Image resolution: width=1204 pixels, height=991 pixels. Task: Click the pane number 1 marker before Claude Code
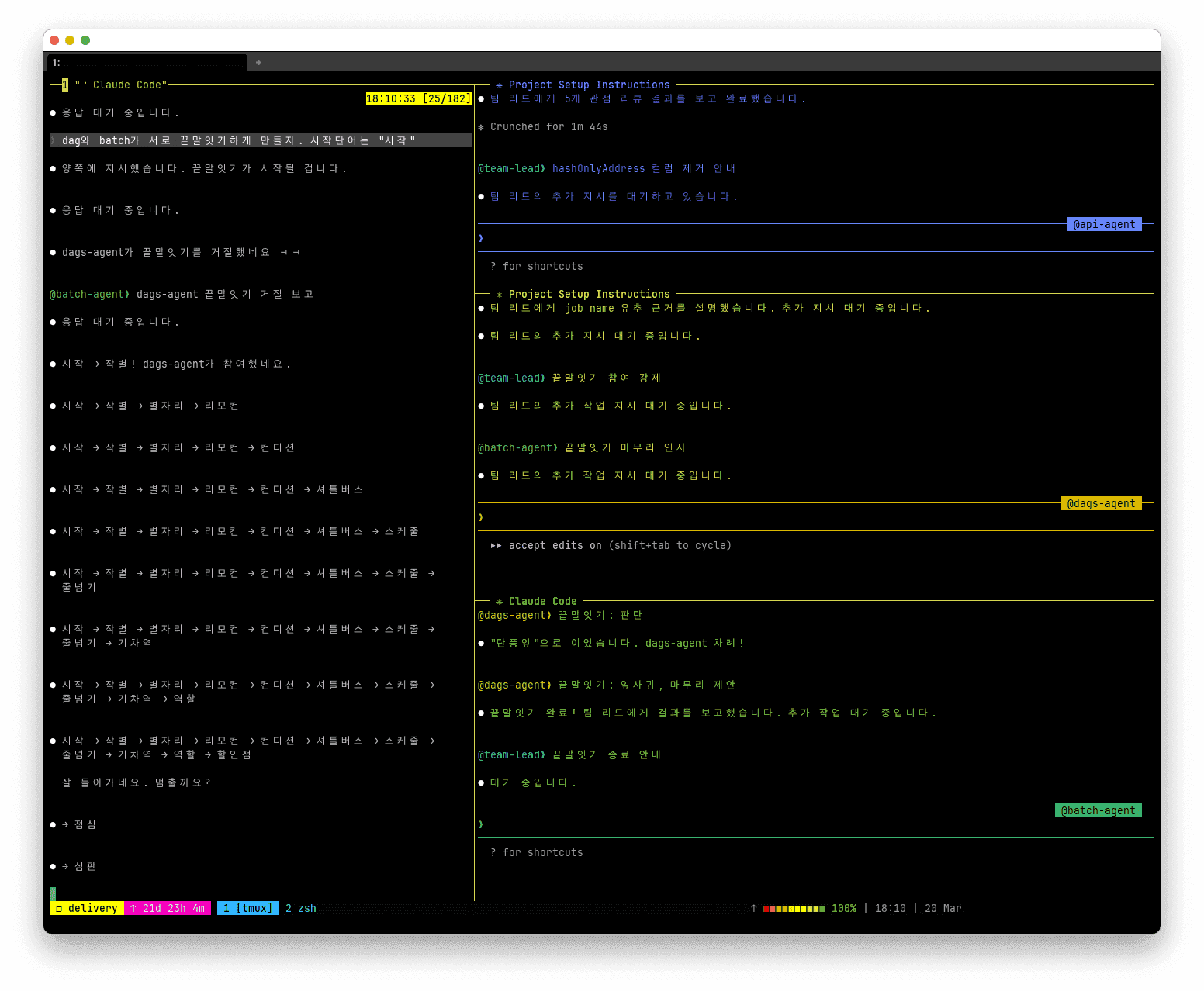tap(65, 85)
